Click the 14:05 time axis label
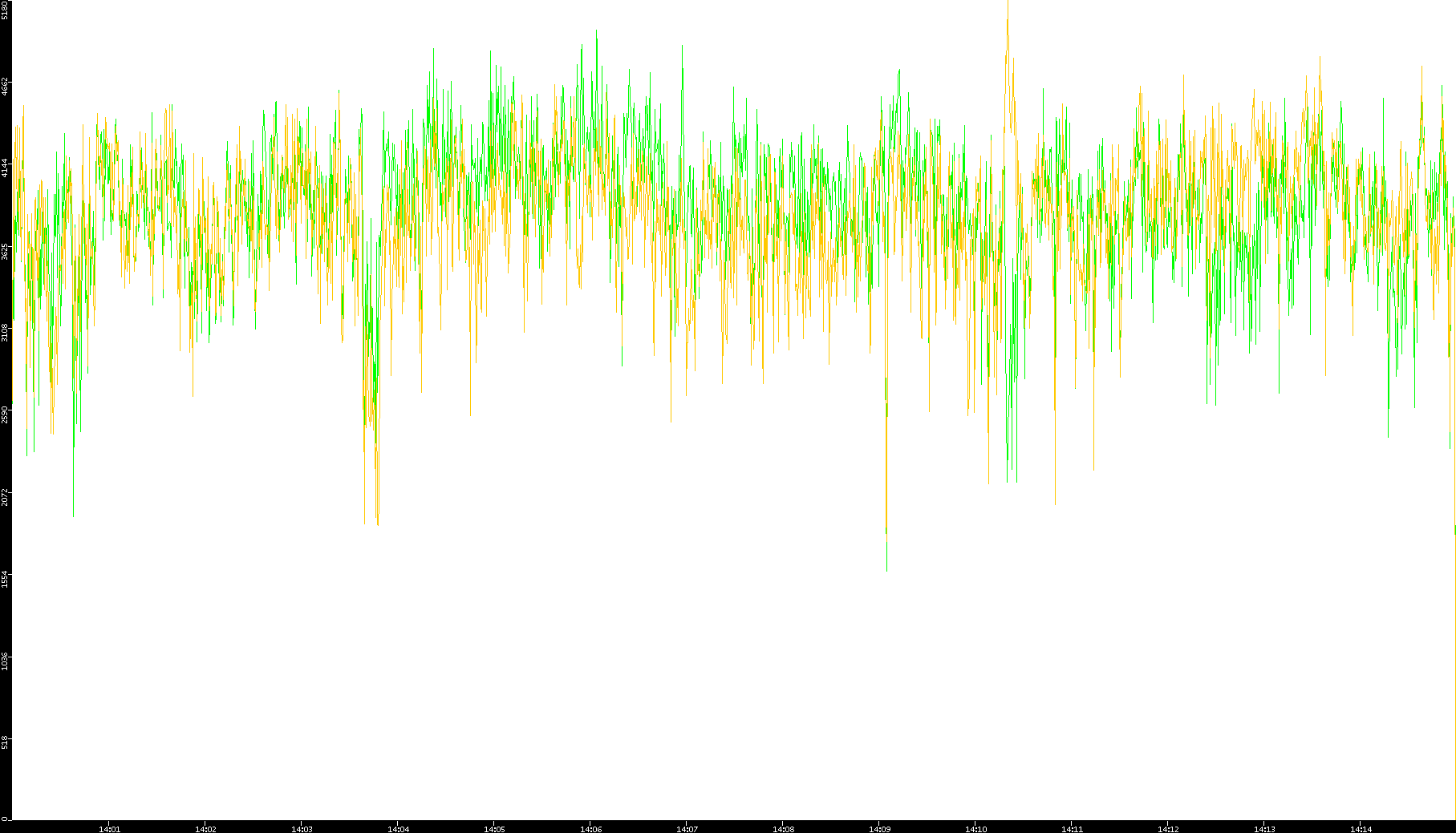 point(494,829)
